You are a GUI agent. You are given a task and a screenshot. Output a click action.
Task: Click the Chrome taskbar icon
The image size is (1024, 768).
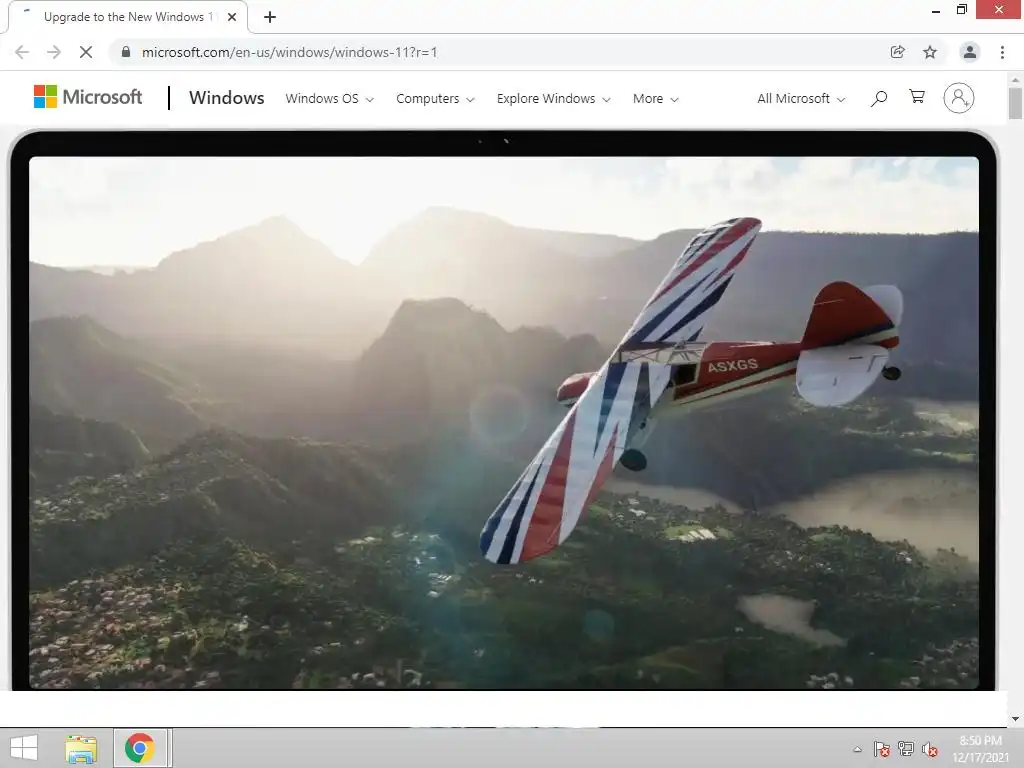[x=140, y=748]
